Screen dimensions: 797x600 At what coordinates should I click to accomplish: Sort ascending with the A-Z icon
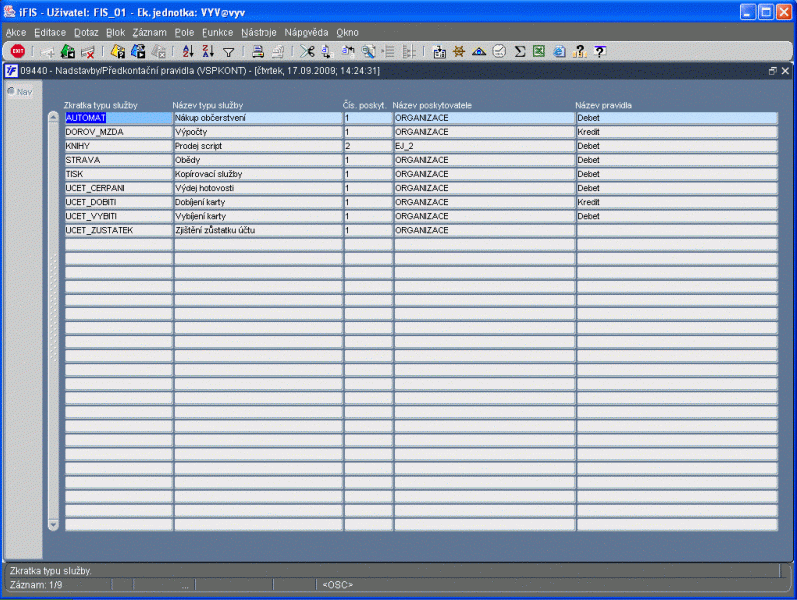pos(188,51)
